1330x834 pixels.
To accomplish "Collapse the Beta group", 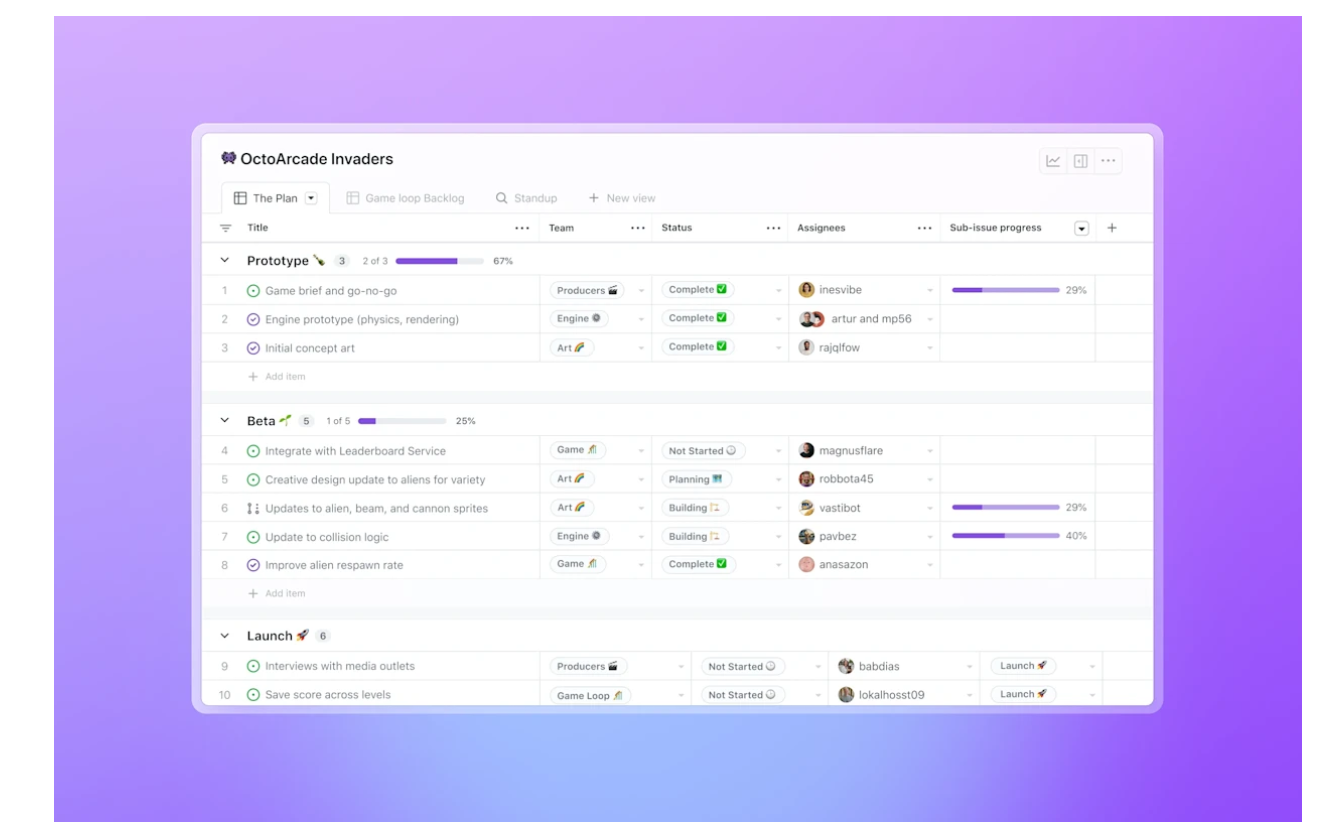I will click(225, 421).
